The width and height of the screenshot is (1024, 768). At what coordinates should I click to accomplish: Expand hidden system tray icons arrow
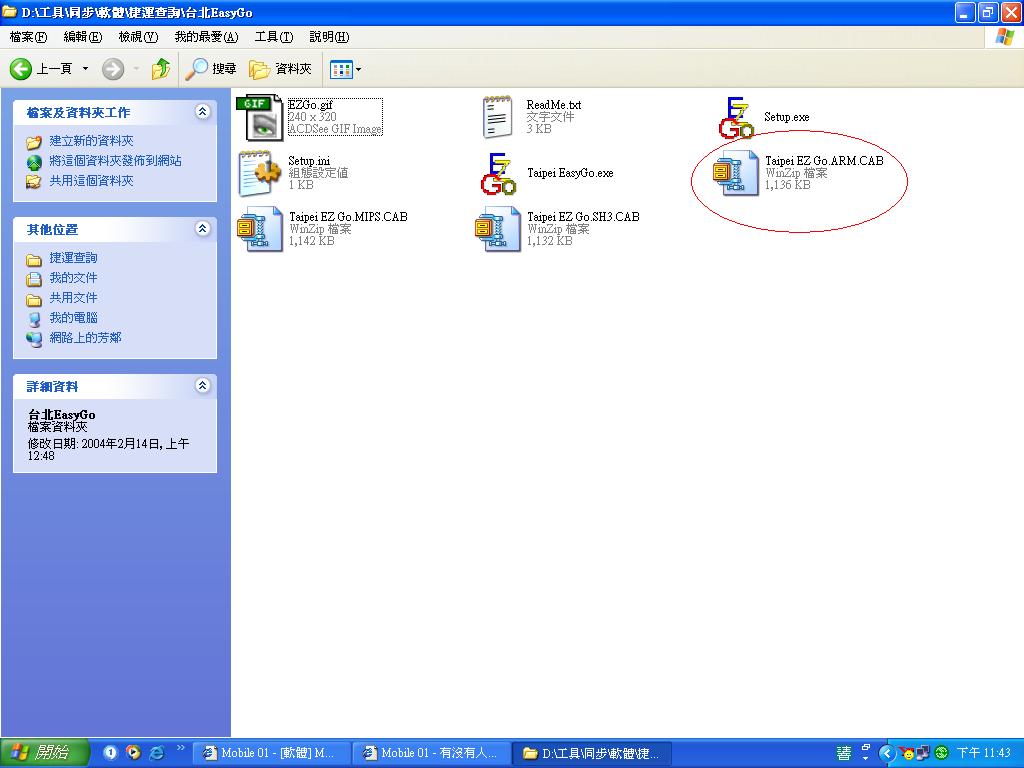(886, 753)
